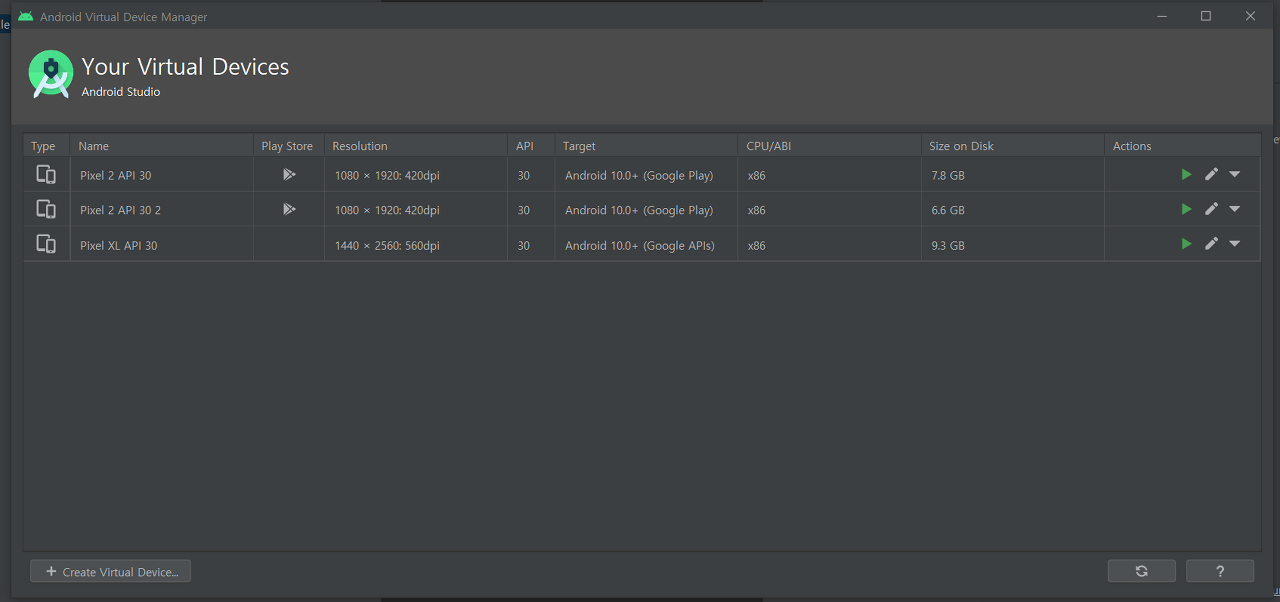Launch the Pixel 2 API 30 emulator
1280x602 pixels.
pos(1186,175)
